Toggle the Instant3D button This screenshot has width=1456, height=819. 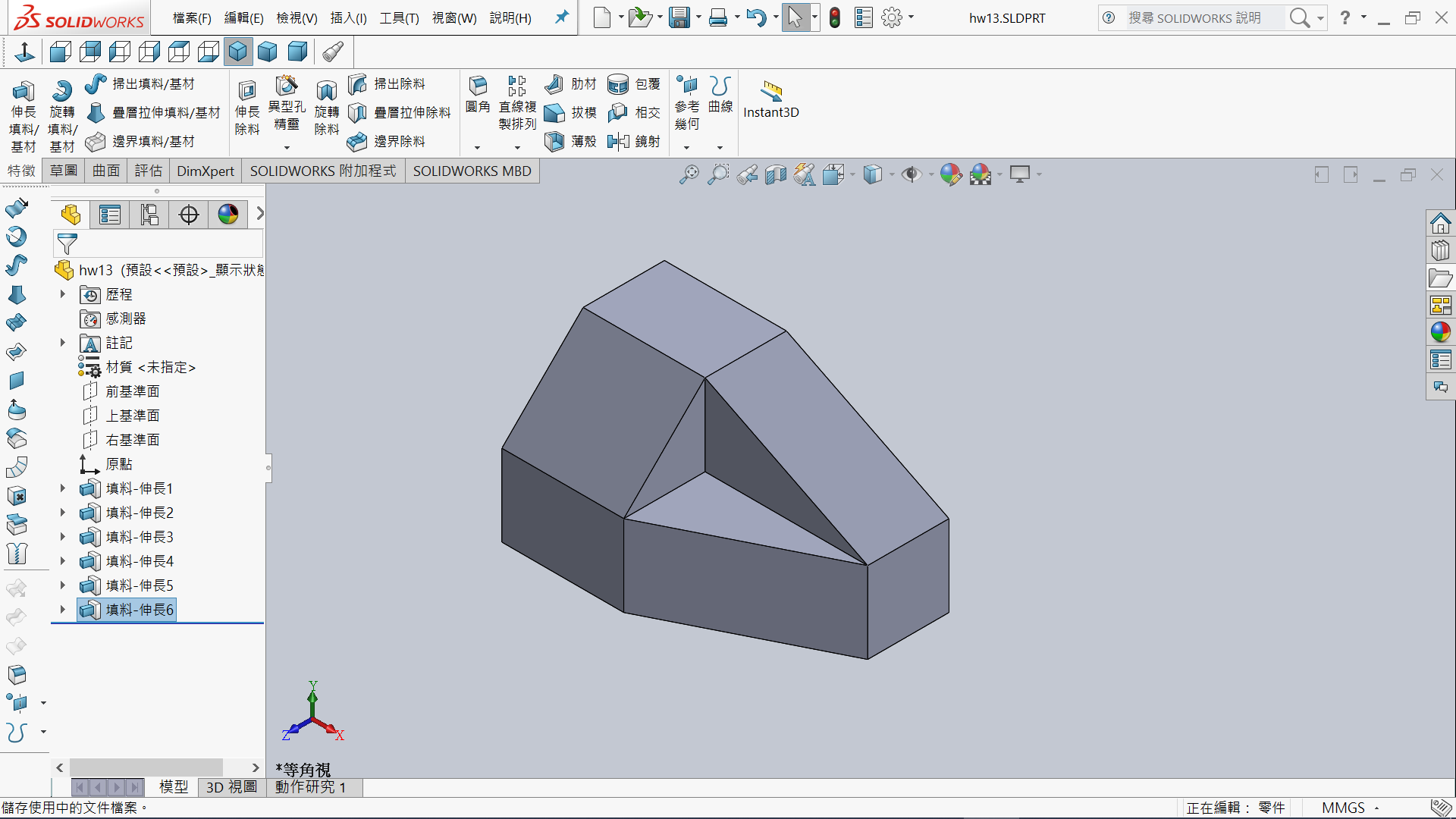pos(771,93)
